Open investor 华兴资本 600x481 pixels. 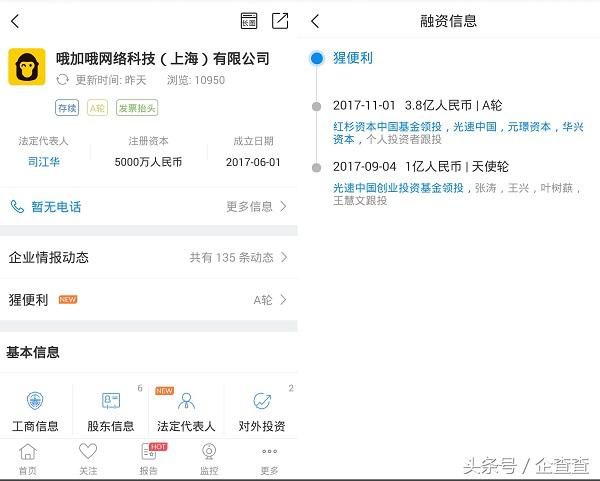573,127
